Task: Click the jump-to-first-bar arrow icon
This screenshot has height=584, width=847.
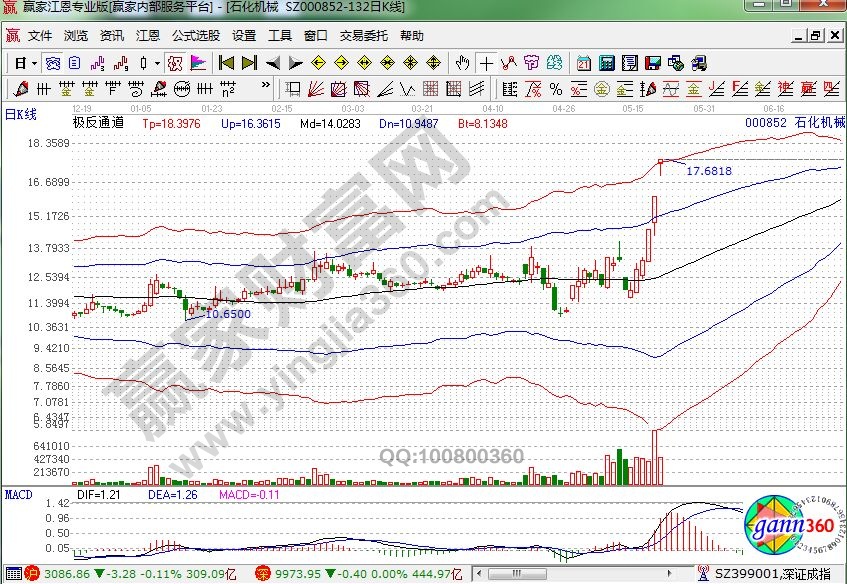Action: (x=227, y=63)
